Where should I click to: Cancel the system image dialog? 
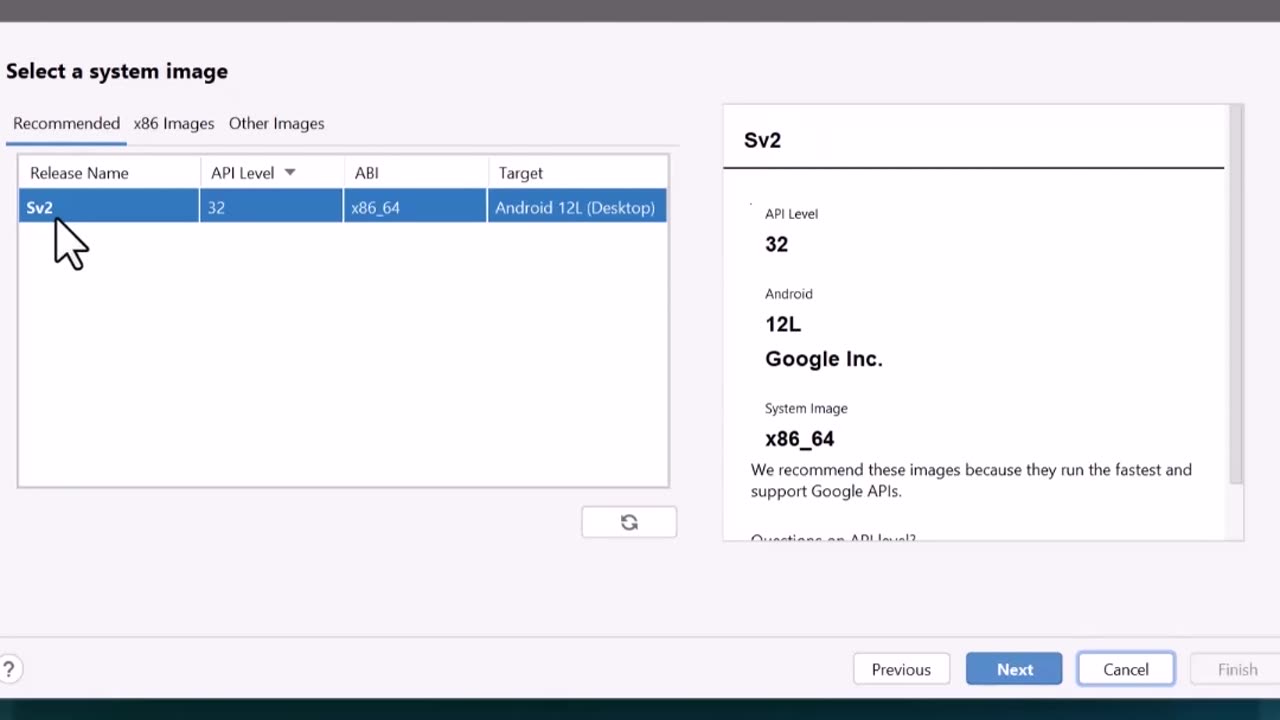click(1125, 669)
